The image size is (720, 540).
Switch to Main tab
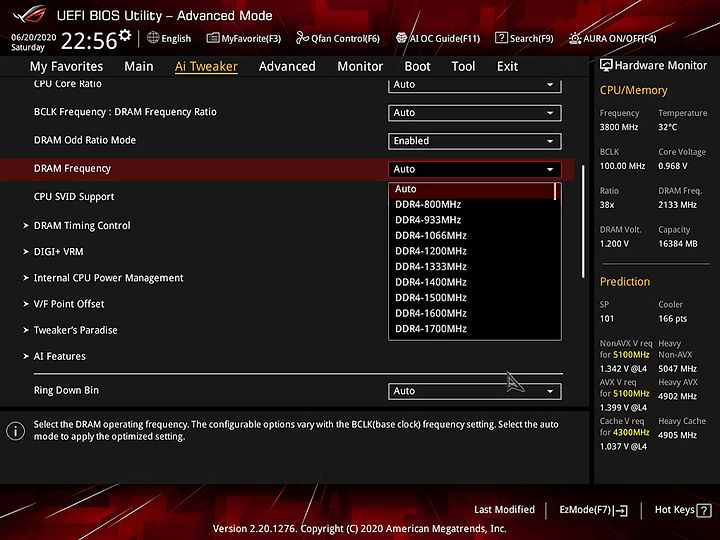click(x=139, y=67)
